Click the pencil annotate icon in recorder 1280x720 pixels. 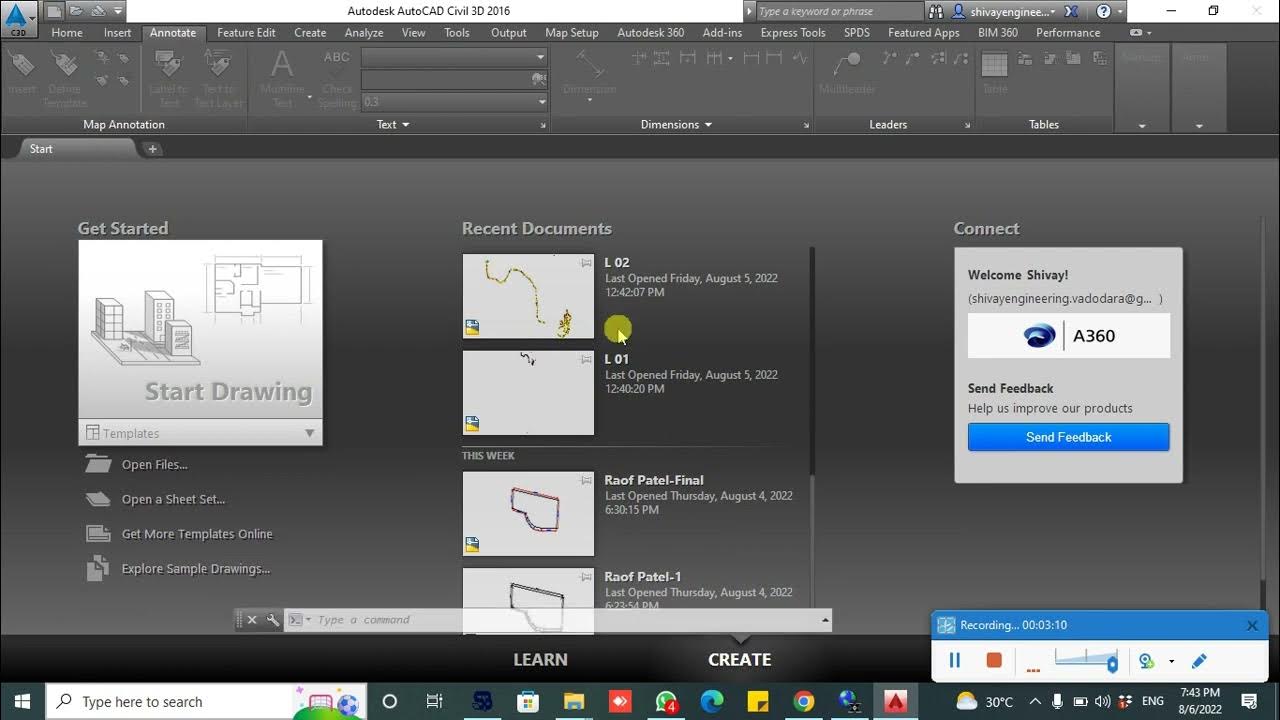[1199, 661]
